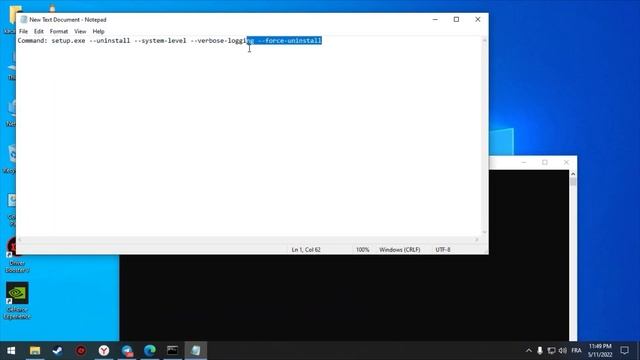Screen dimensions: 640x360
Task: Click the Windows (CRLF) status entry
Action: [400, 250]
